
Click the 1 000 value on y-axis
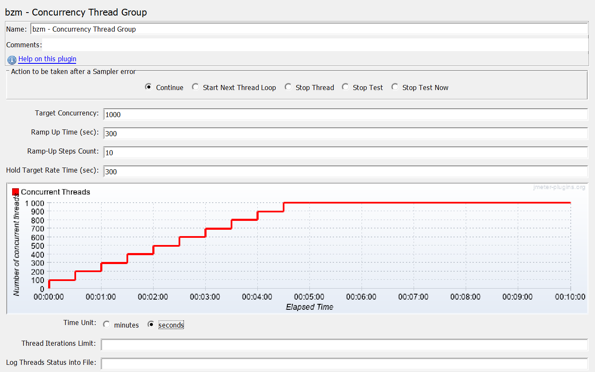pyautogui.click(x=35, y=203)
